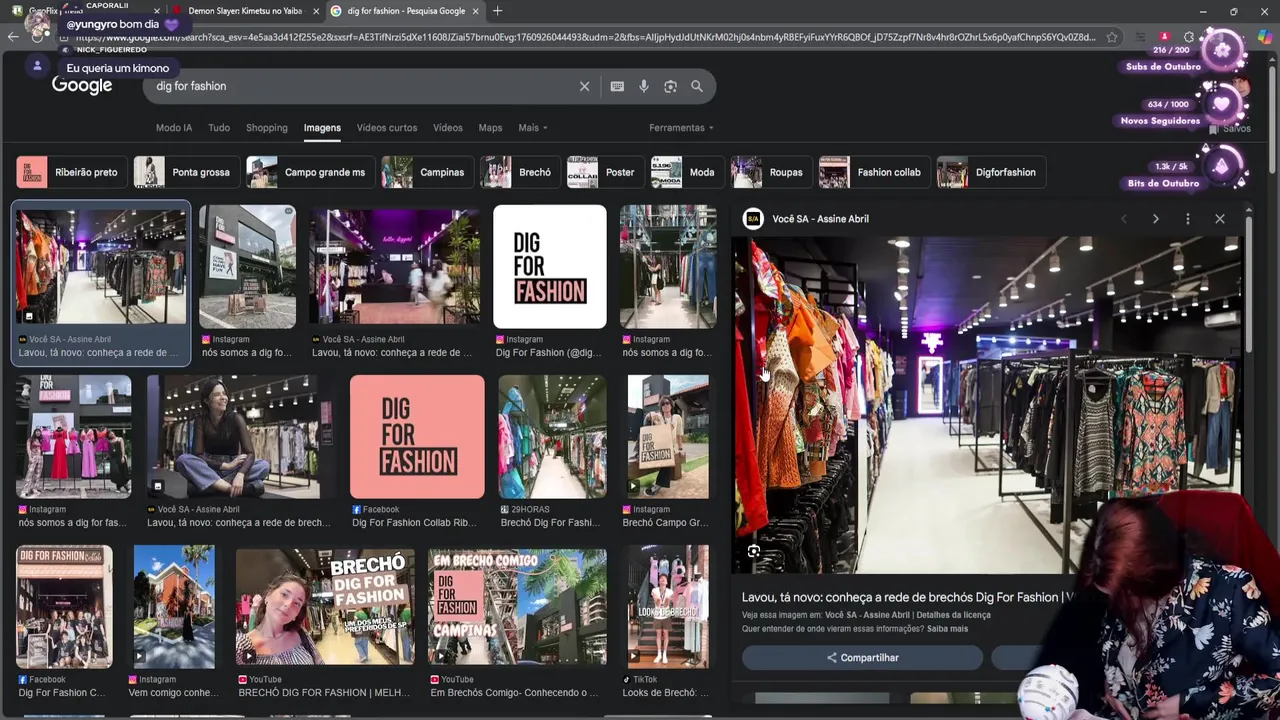This screenshot has width=1280, height=720.
Task: Click the address bar URL
Action: [x=585, y=37]
